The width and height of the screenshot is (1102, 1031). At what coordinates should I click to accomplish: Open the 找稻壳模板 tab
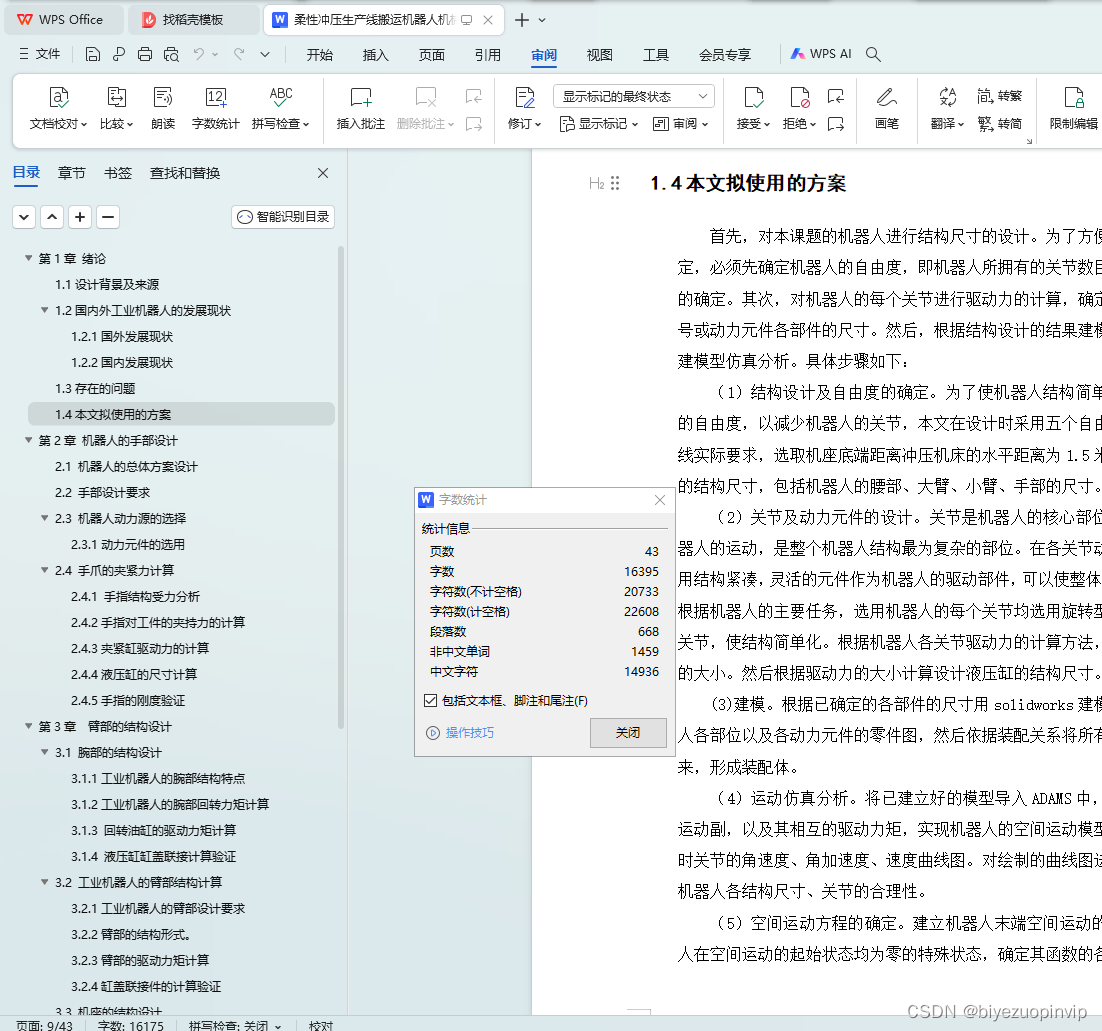pyautogui.click(x=192, y=20)
